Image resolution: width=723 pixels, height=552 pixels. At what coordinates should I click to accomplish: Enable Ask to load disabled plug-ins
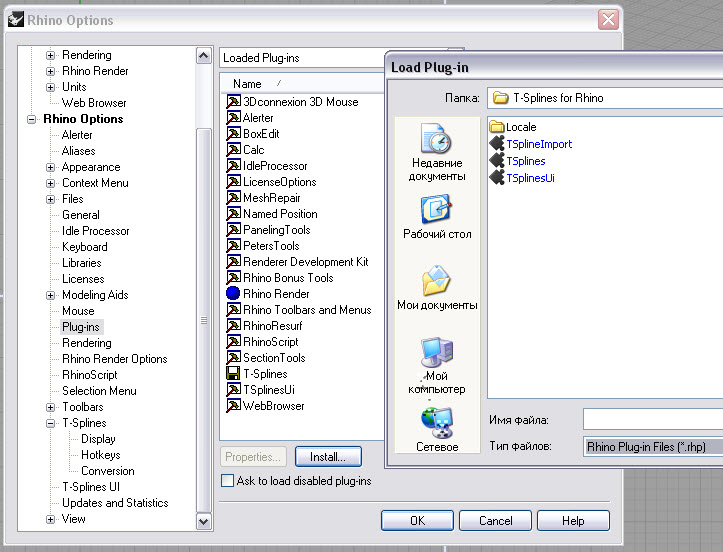tap(227, 481)
